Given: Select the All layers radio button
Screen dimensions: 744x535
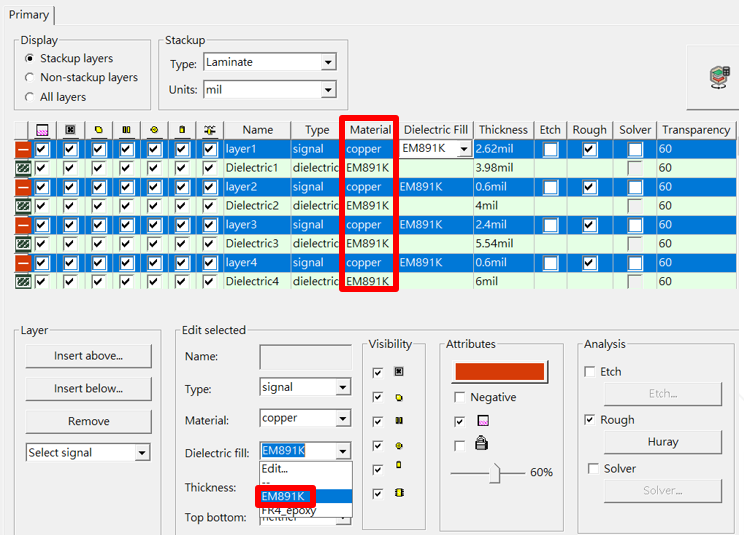Looking at the screenshot, I should coord(29,97).
